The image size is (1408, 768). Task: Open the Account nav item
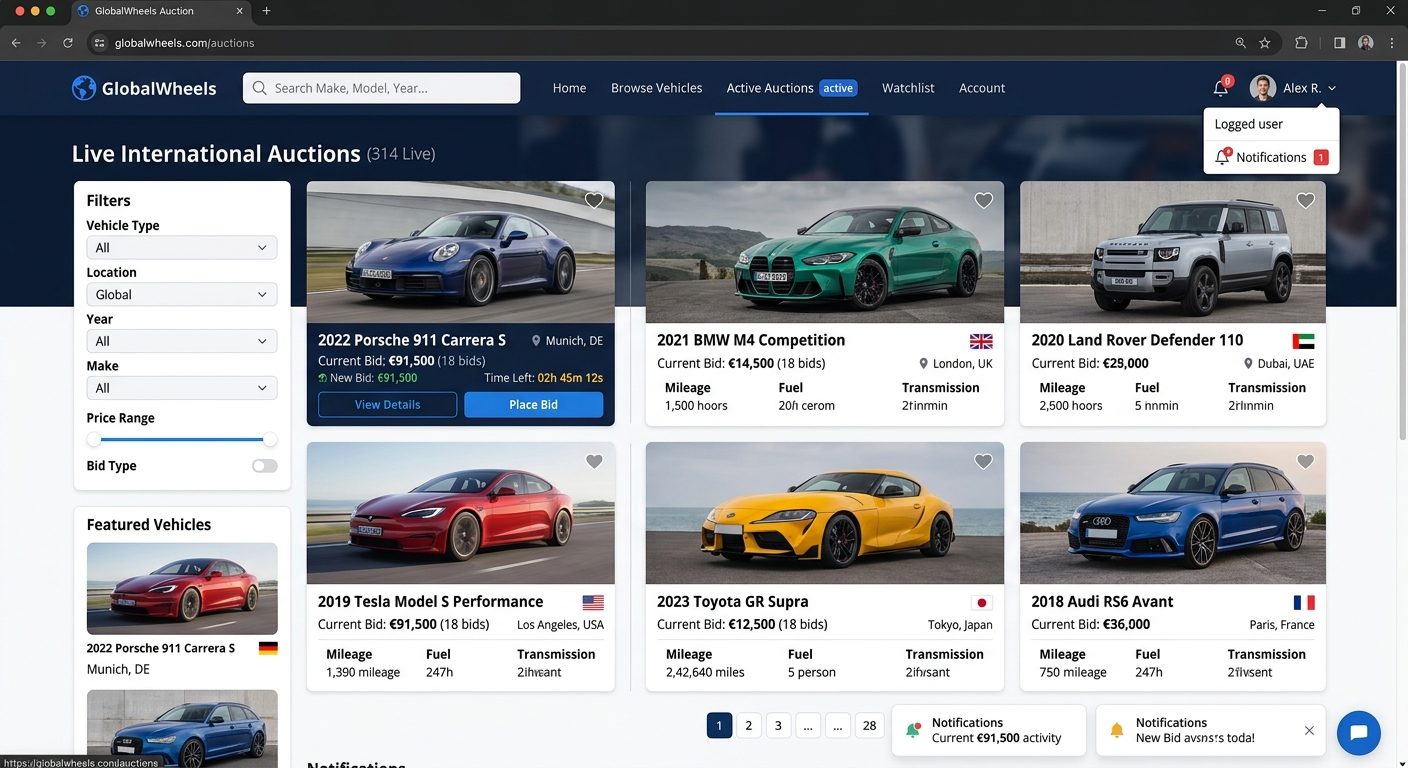pos(982,88)
